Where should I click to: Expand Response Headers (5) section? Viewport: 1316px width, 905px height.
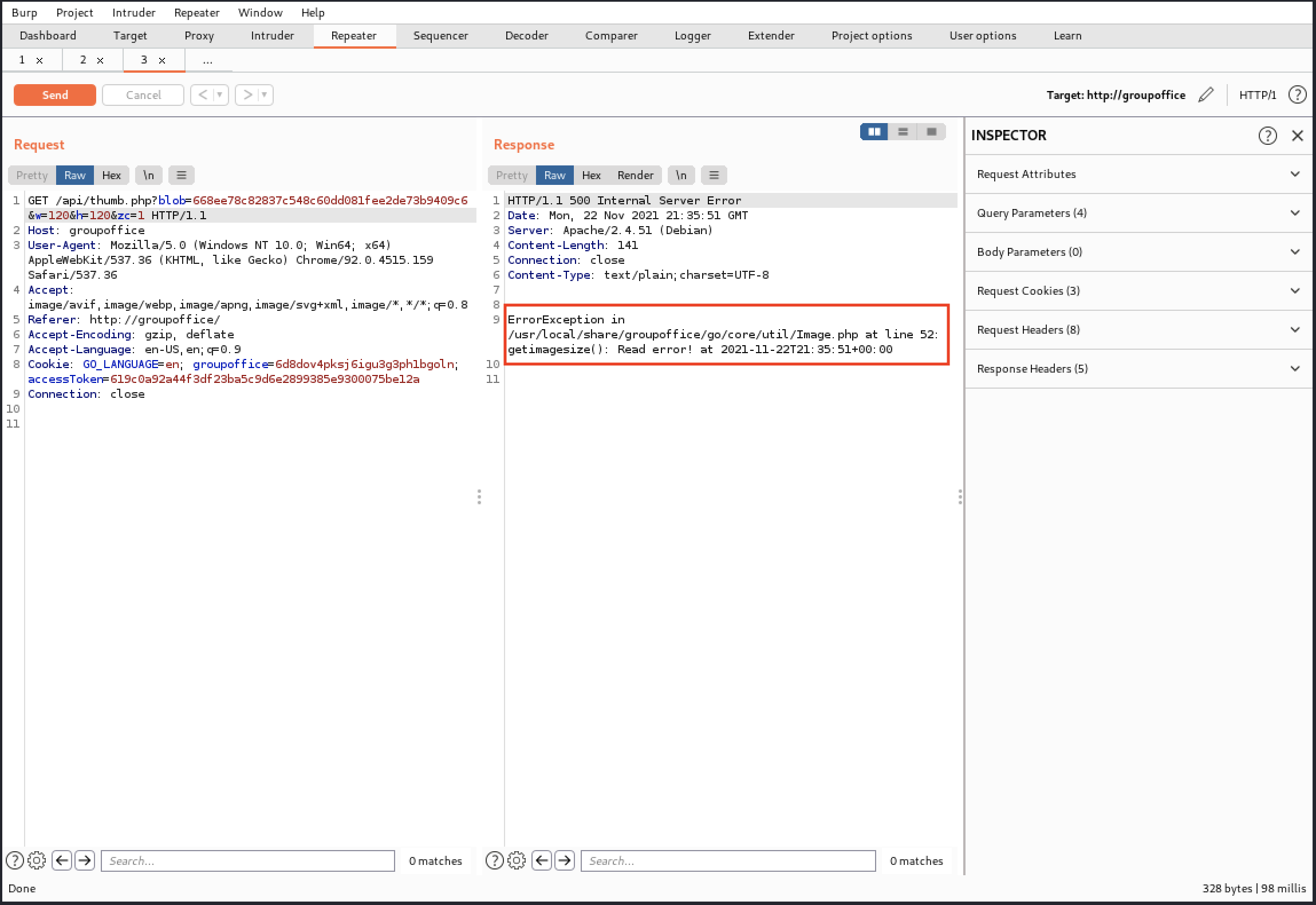(1138, 369)
